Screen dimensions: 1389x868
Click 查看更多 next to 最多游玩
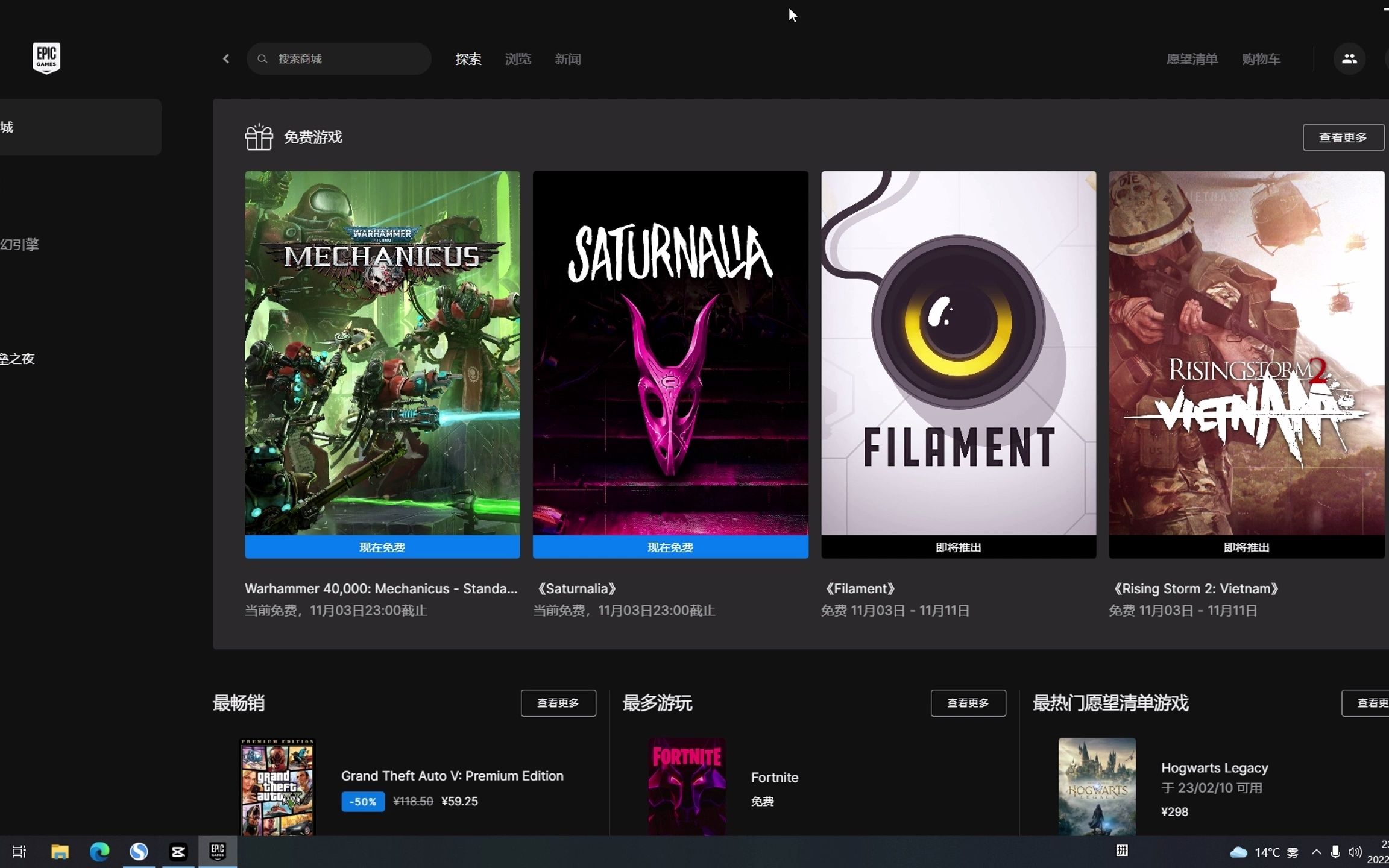click(x=968, y=703)
